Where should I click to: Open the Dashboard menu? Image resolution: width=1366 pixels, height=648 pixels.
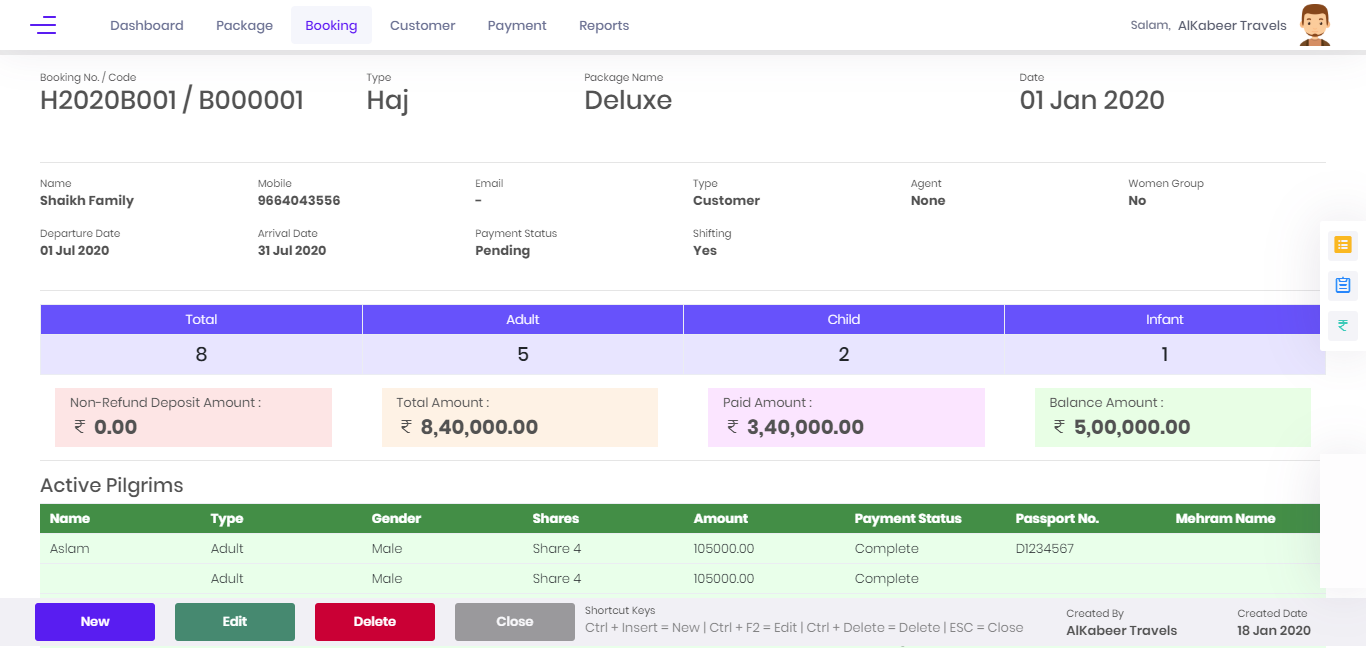pos(147,26)
